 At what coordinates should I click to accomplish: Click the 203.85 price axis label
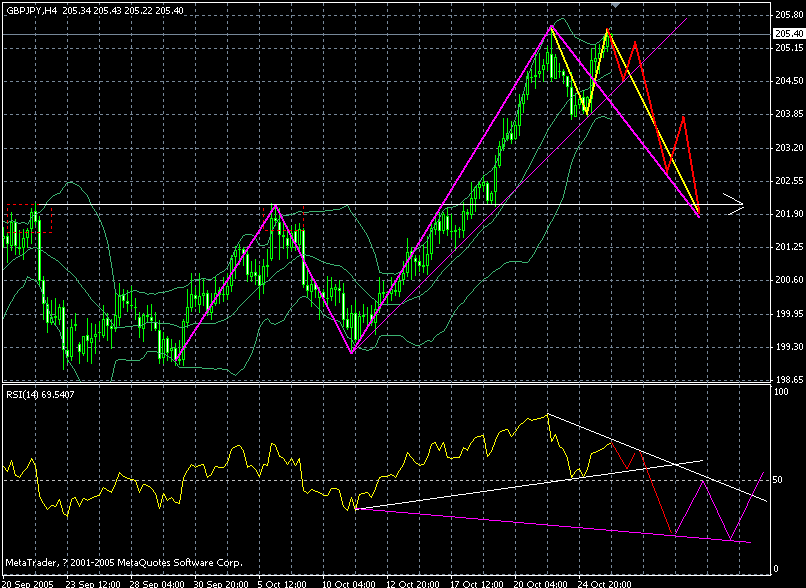(x=789, y=114)
